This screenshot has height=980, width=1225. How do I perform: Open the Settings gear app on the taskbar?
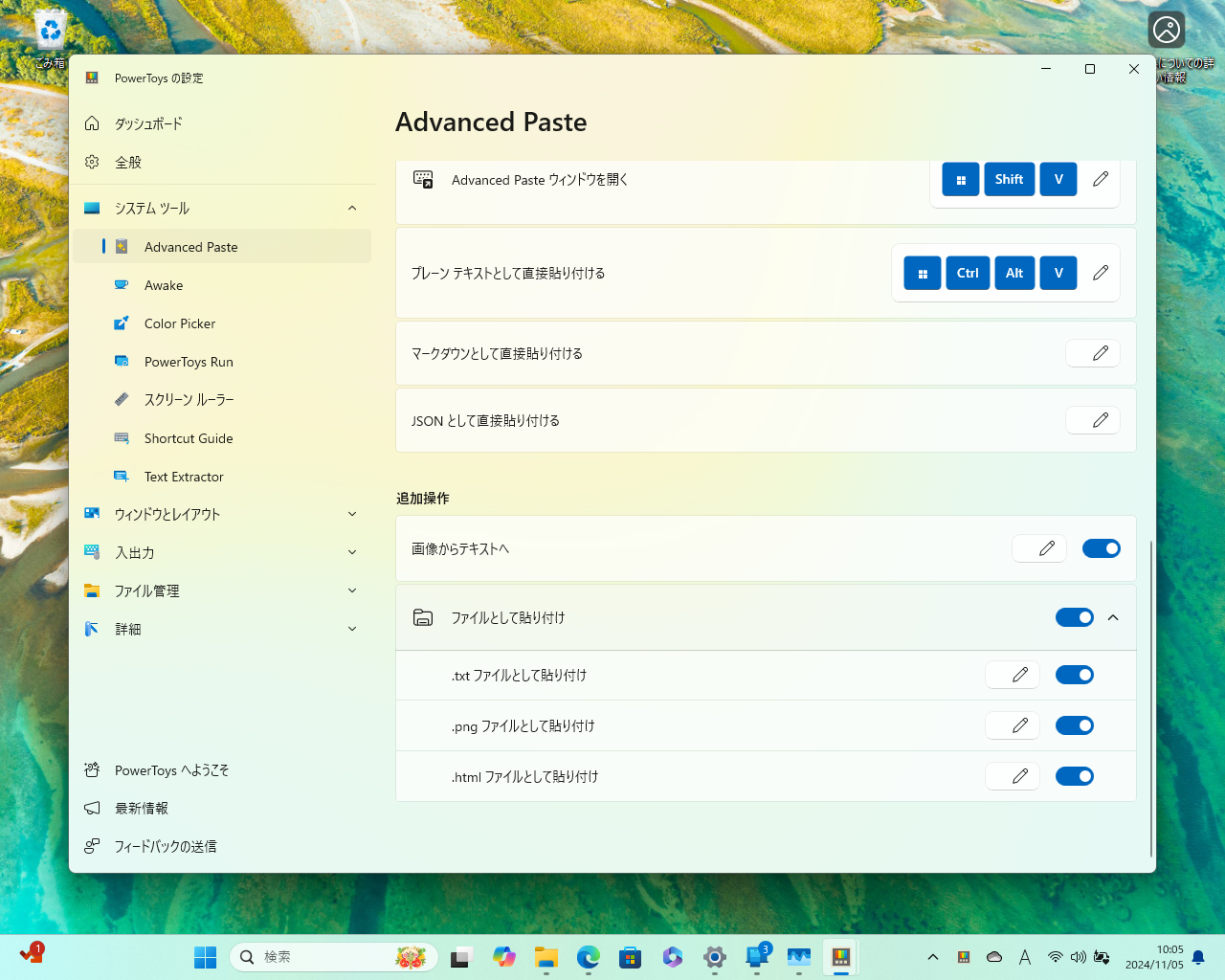click(715, 957)
